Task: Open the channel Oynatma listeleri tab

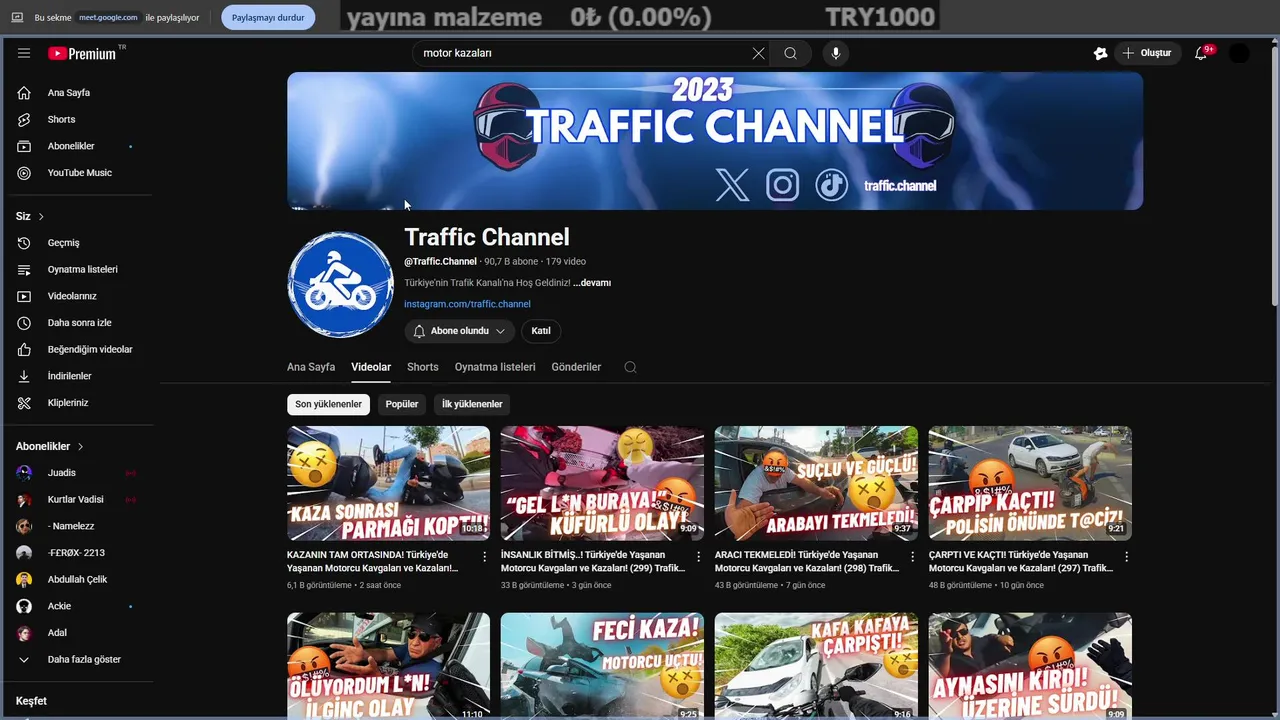Action: (x=495, y=367)
